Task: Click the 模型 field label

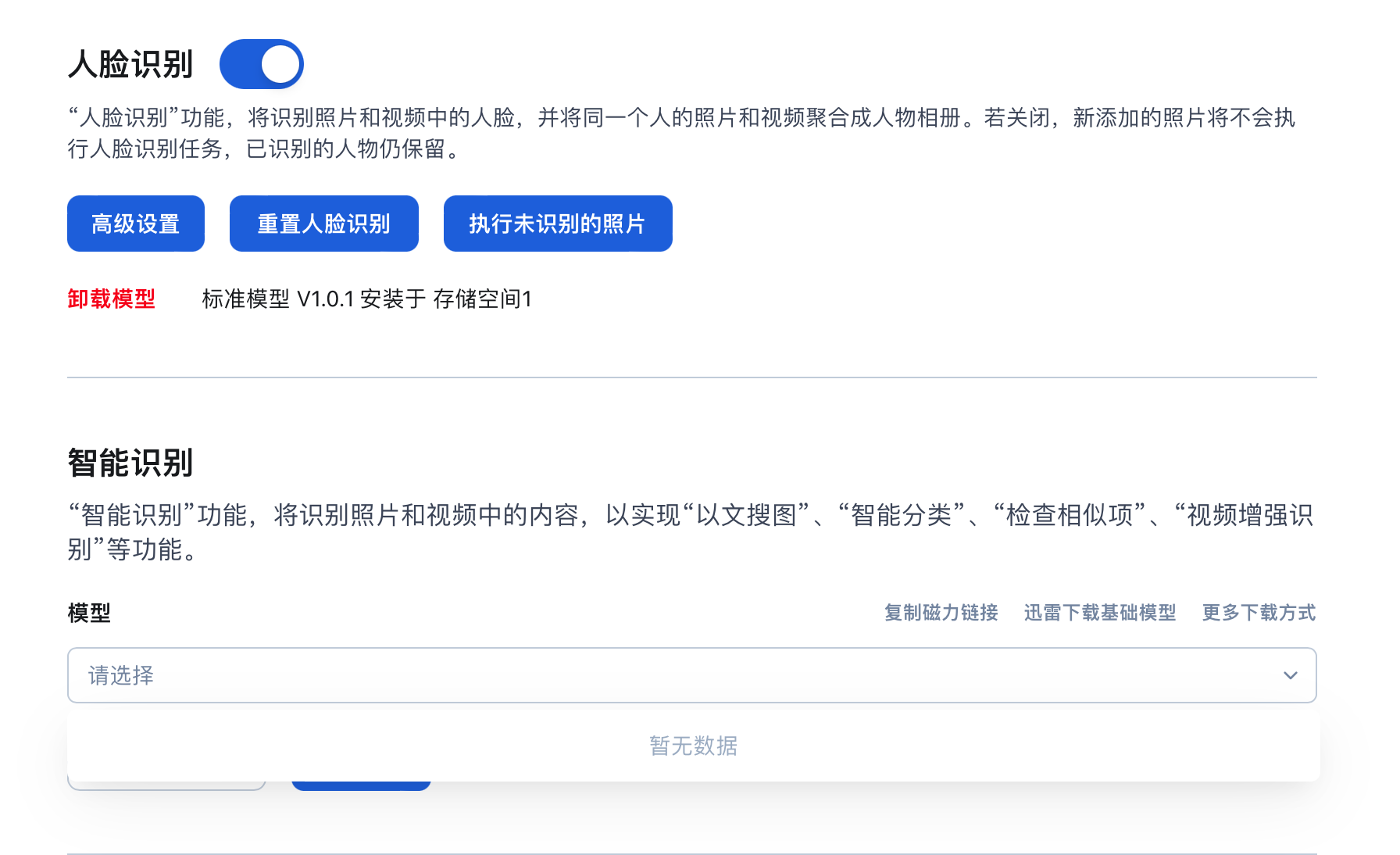Action: 89,613
